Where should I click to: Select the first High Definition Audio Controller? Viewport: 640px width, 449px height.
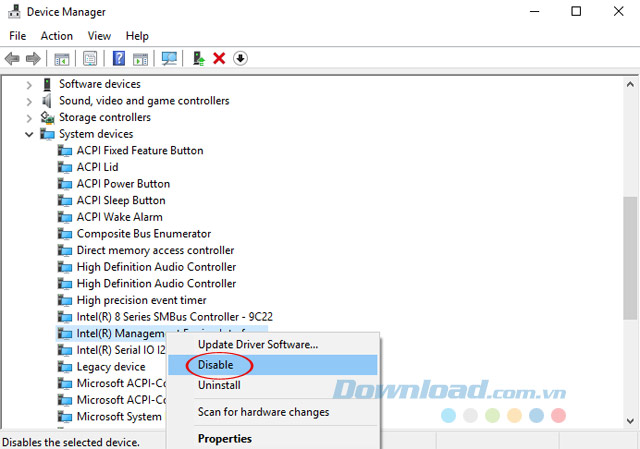(156, 267)
